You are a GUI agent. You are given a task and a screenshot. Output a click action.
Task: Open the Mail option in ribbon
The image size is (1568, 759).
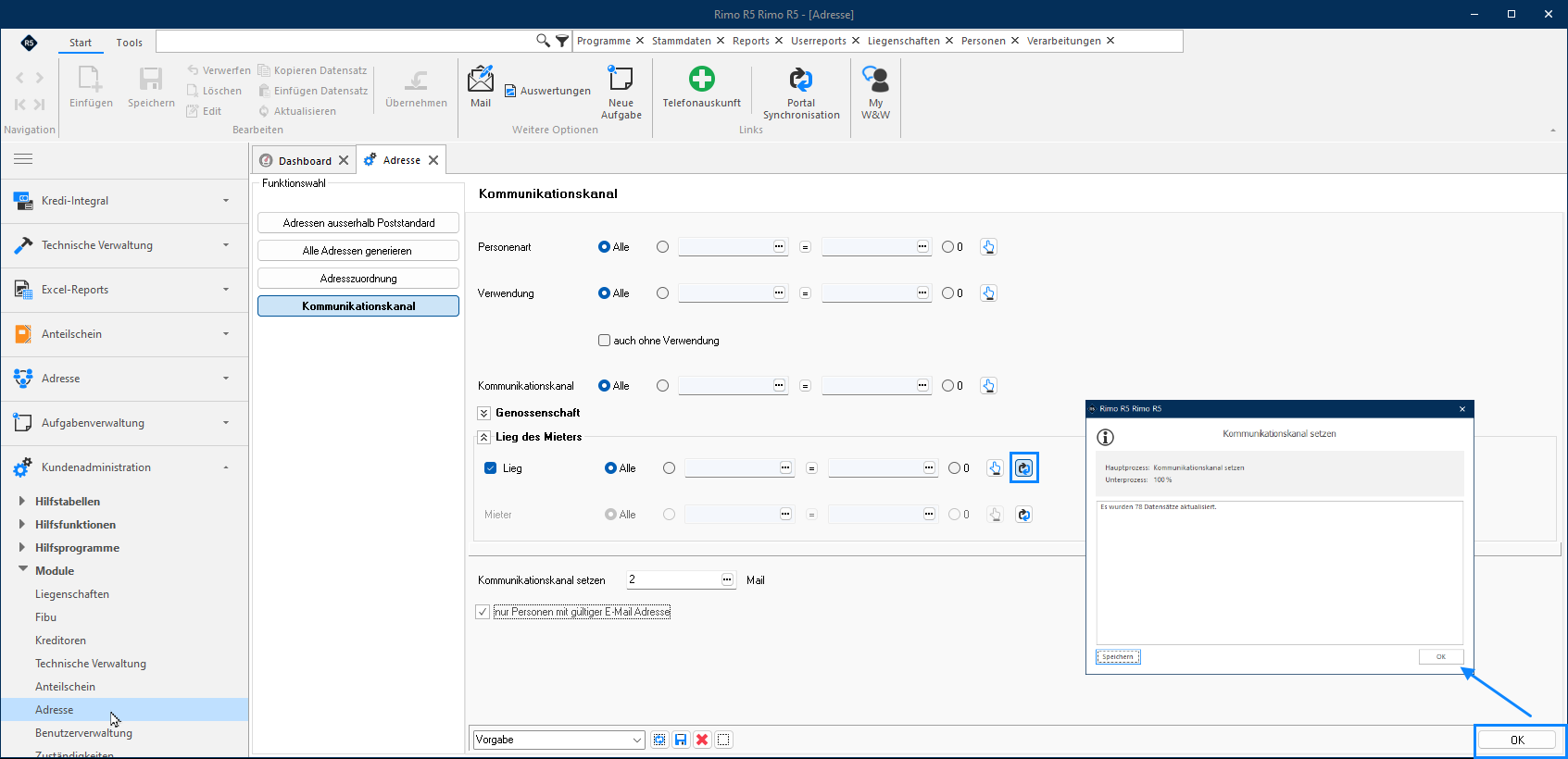point(481,86)
